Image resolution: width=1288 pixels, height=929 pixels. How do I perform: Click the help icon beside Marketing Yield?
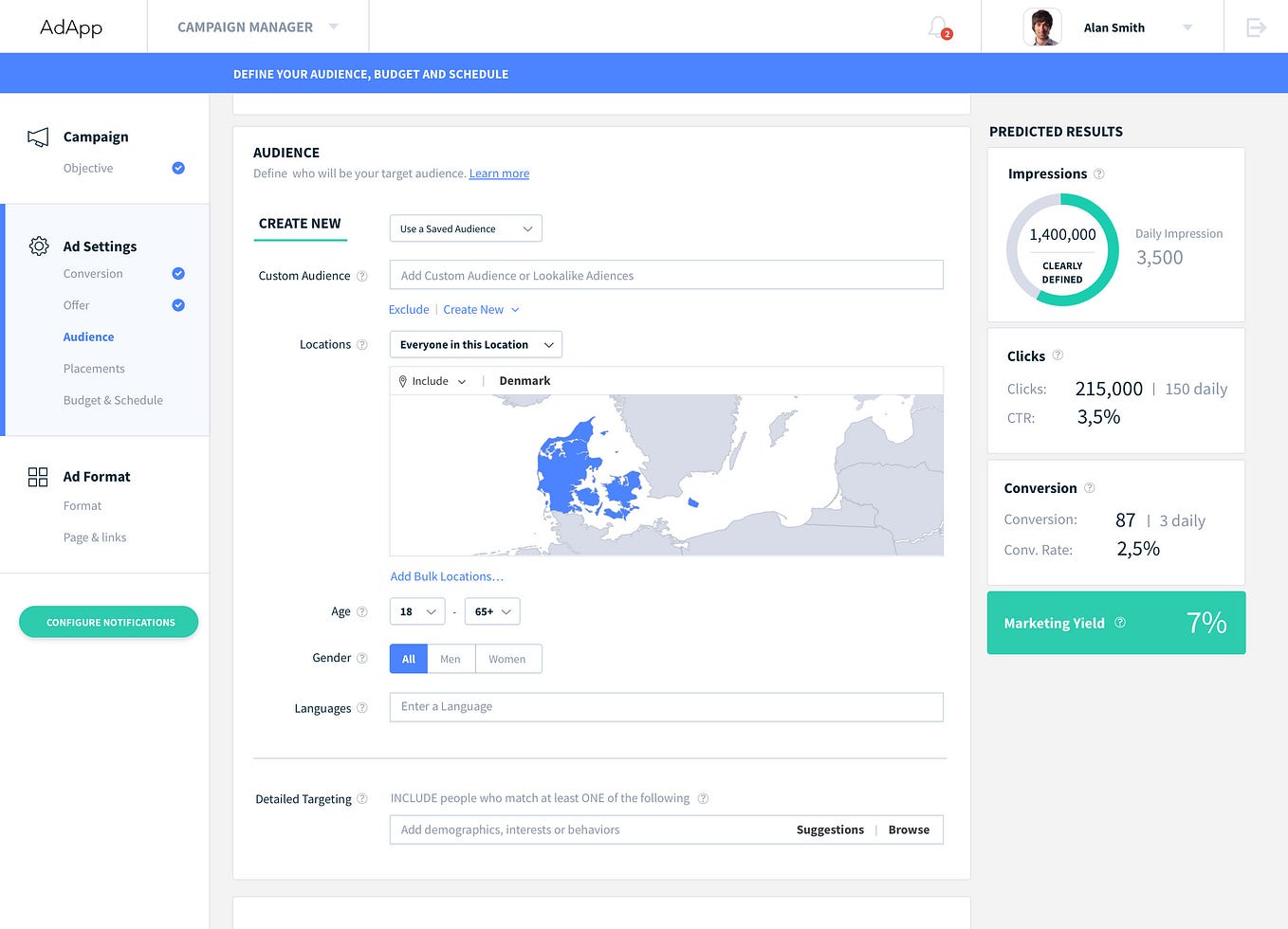(1120, 623)
